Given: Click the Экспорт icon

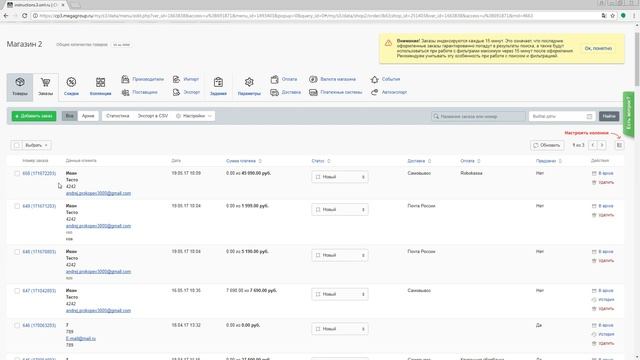Looking at the screenshot, I should pos(176,92).
